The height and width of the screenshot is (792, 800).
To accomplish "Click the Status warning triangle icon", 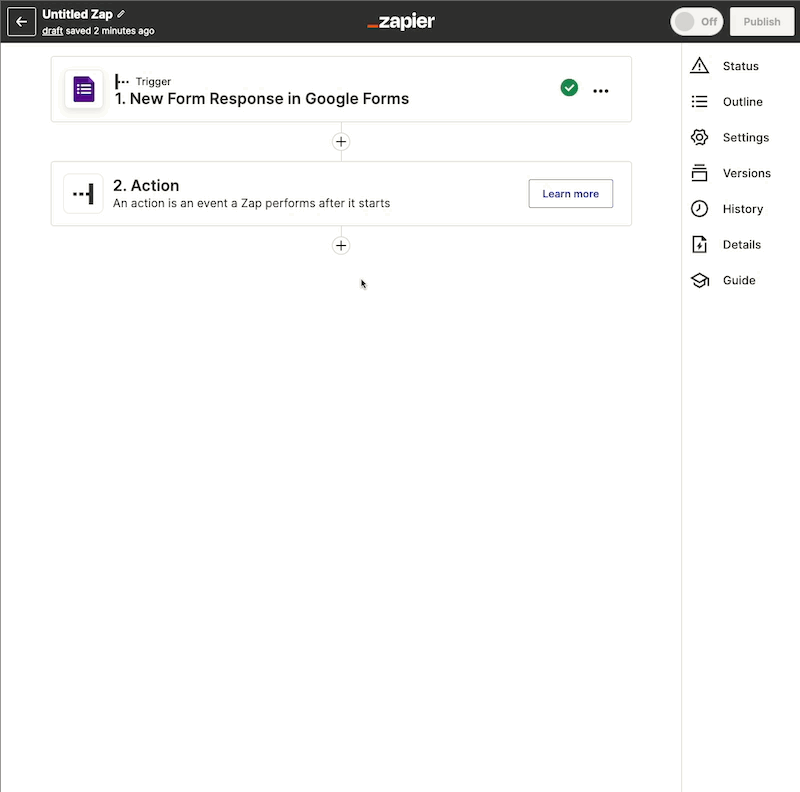I will pos(699,65).
